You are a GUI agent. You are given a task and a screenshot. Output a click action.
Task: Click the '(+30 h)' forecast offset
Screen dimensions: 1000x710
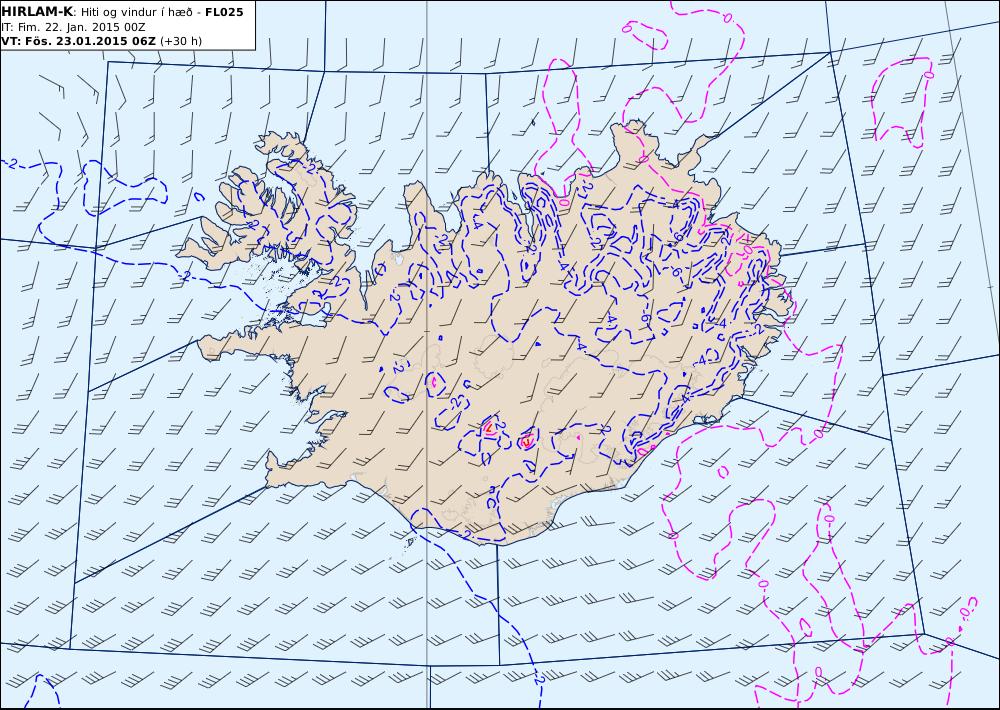tap(180, 41)
